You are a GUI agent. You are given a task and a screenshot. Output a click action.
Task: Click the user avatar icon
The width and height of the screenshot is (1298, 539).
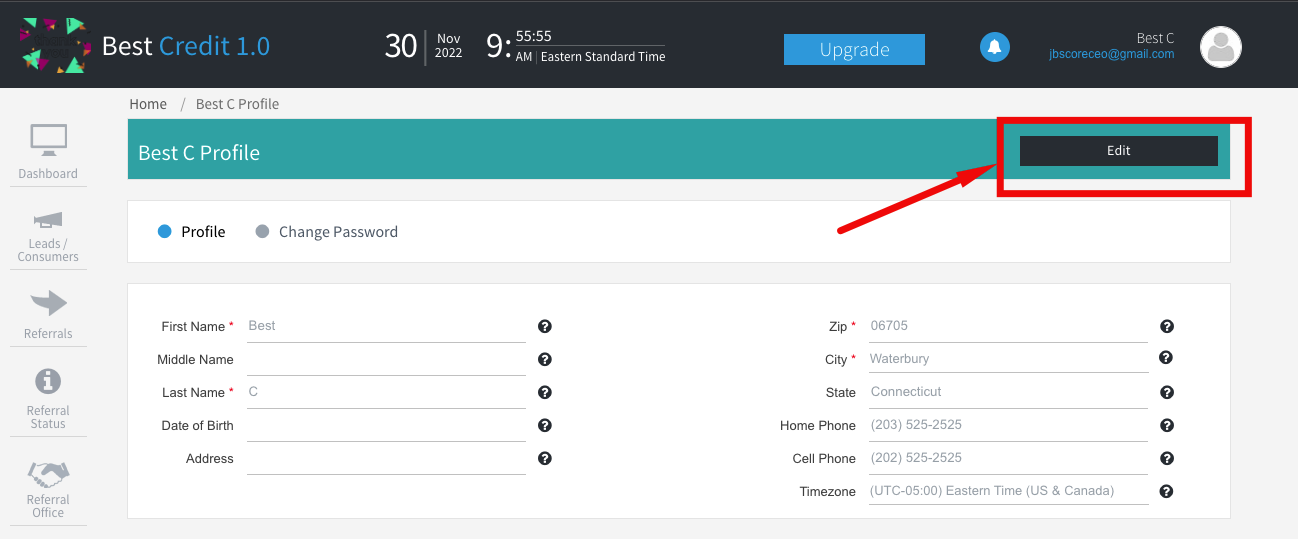click(1220, 47)
